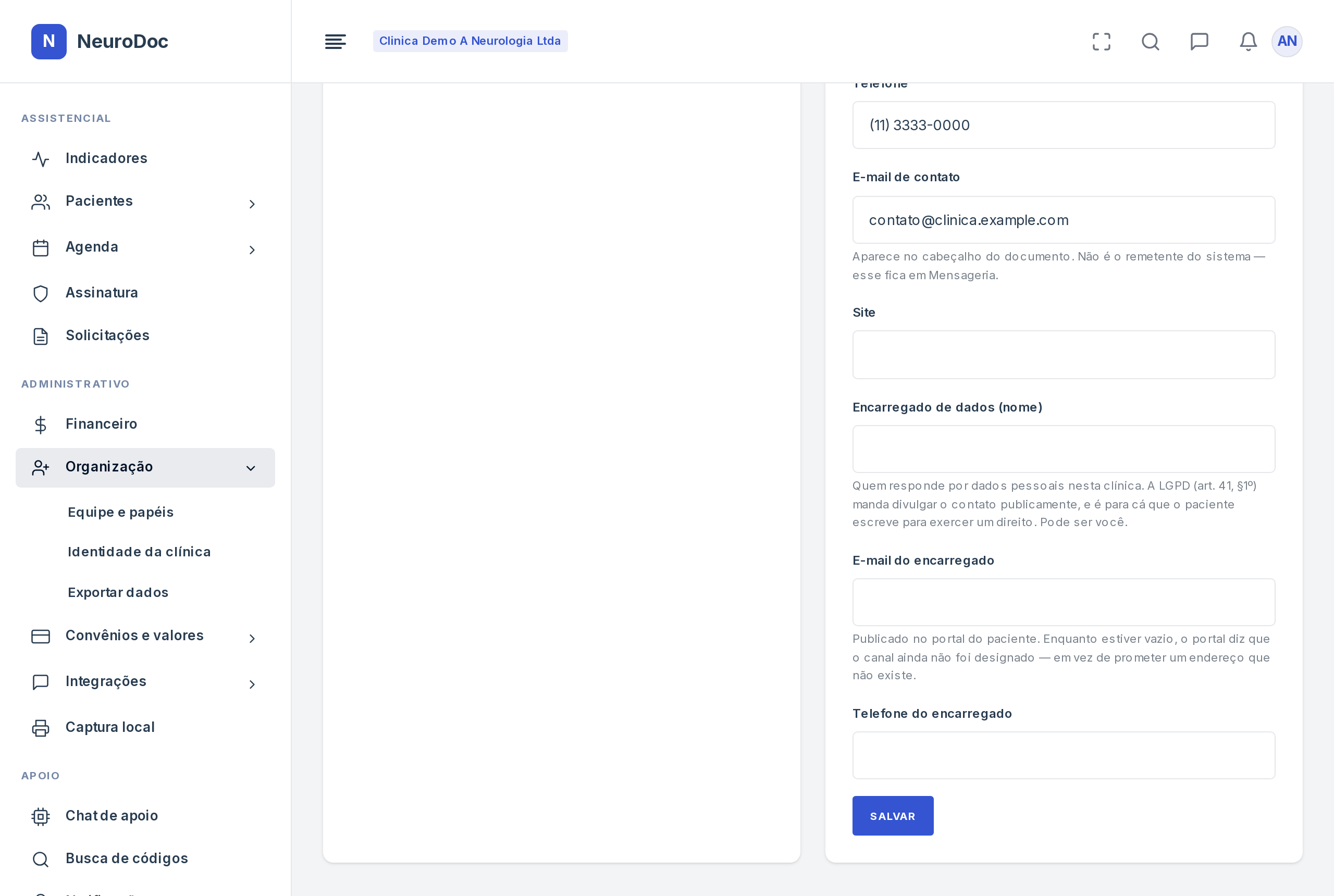Click the Financeiro dollar icon
The height and width of the screenshot is (896, 1334).
pyautogui.click(x=41, y=425)
